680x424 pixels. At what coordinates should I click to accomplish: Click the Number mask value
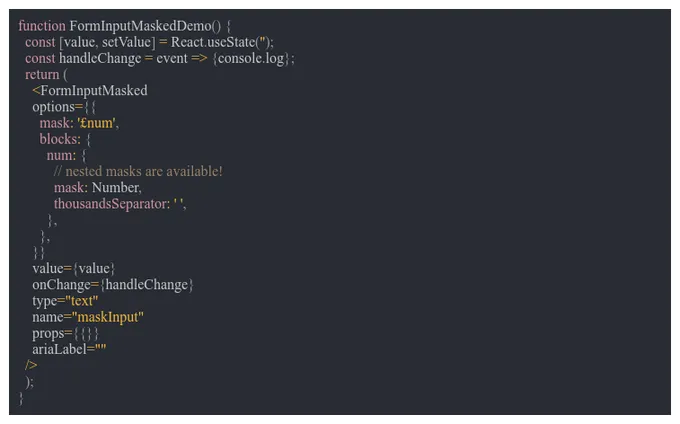pyautogui.click(x=115, y=188)
